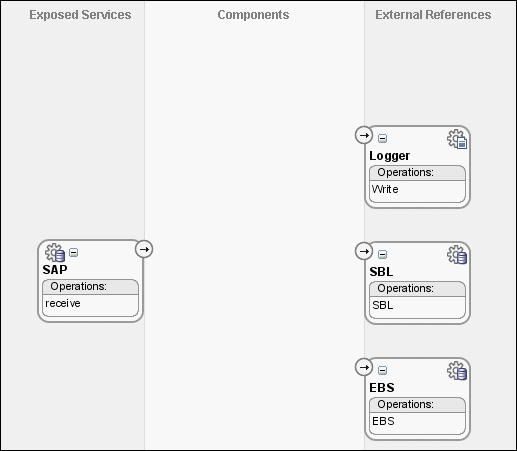The height and width of the screenshot is (451, 517).
Task: Click the EBS database adapter gear icon
Action: click(457, 371)
